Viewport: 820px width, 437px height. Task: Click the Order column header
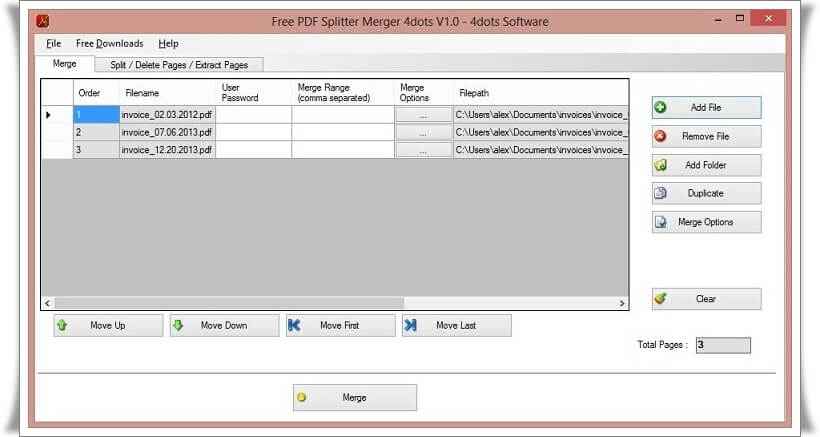pos(96,93)
